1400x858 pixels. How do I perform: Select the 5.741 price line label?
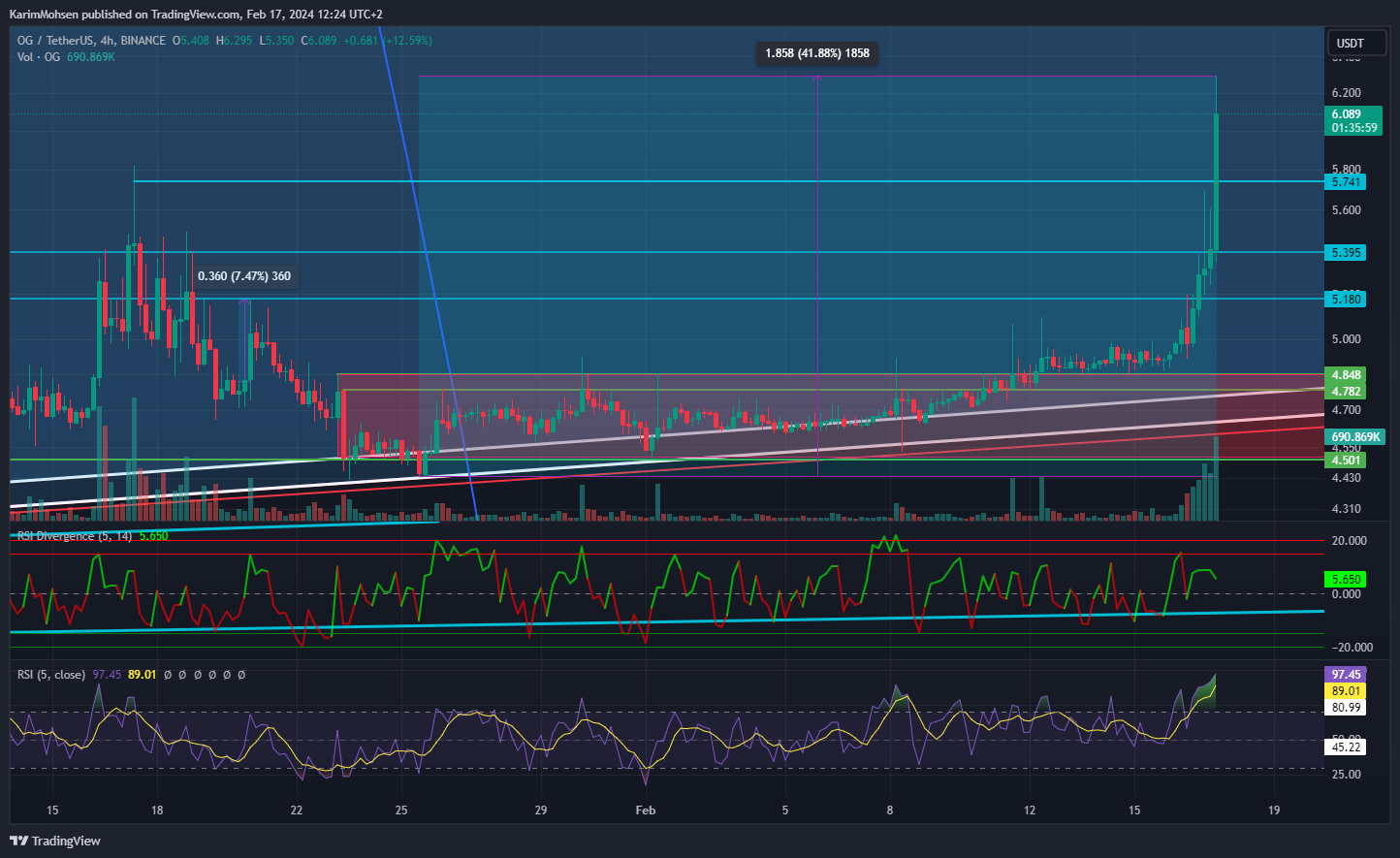click(1346, 182)
